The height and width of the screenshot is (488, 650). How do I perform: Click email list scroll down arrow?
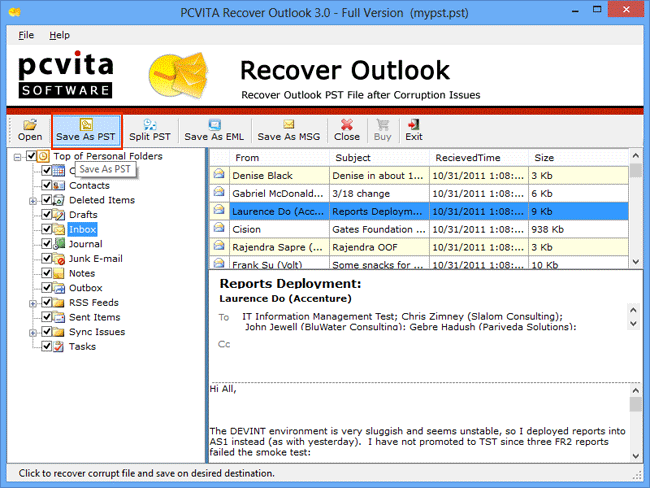coord(635,262)
